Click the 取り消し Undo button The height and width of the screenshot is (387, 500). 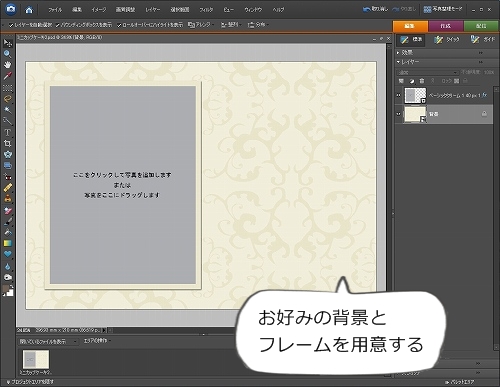tap(375, 9)
